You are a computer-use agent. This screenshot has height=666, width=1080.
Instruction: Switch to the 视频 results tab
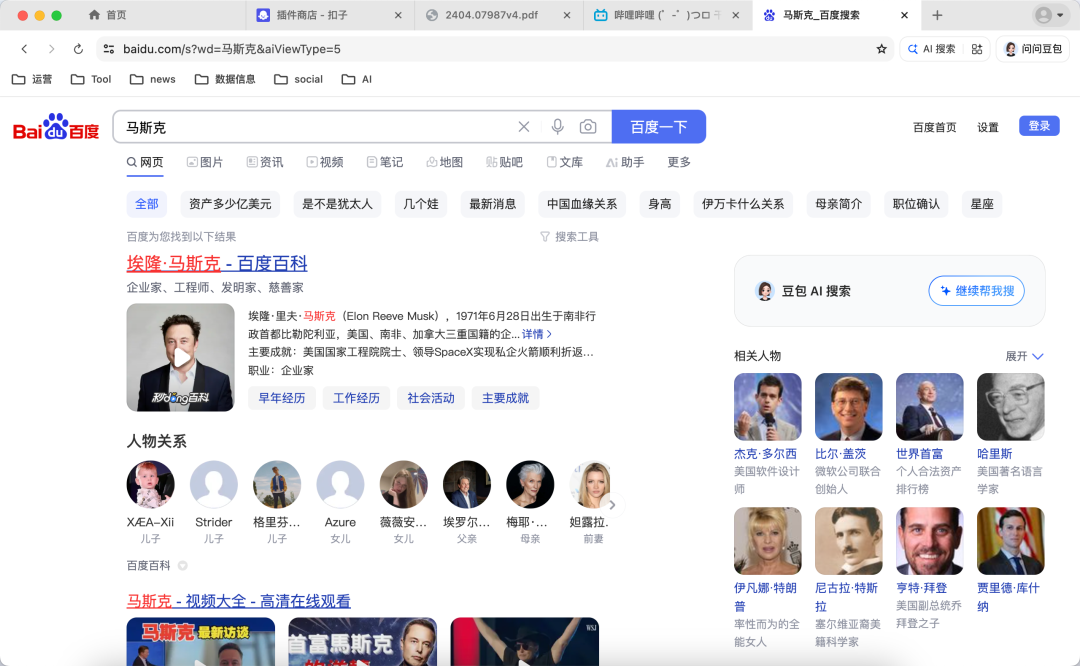click(x=325, y=161)
